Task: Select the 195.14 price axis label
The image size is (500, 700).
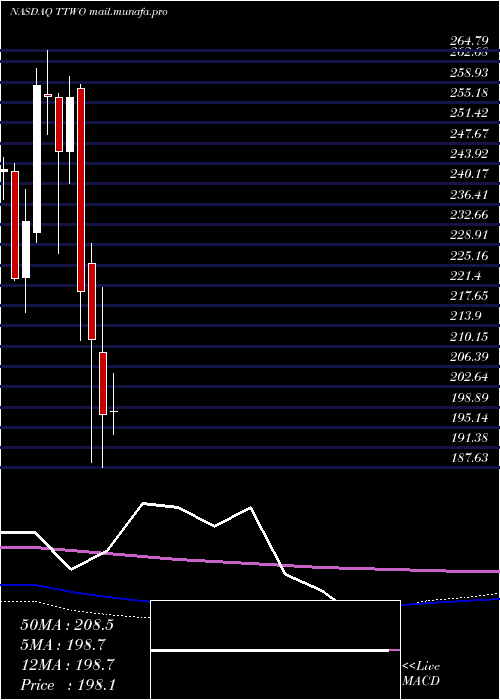Action: 469,418
